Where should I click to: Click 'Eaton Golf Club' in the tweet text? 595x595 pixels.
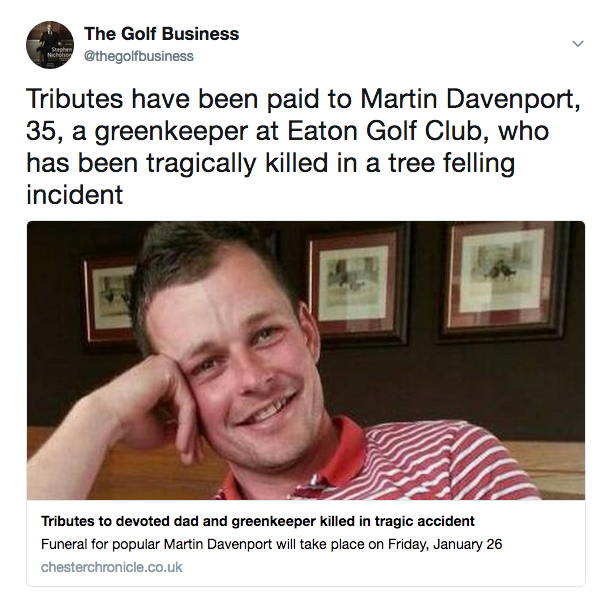click(x=388, y=131)
